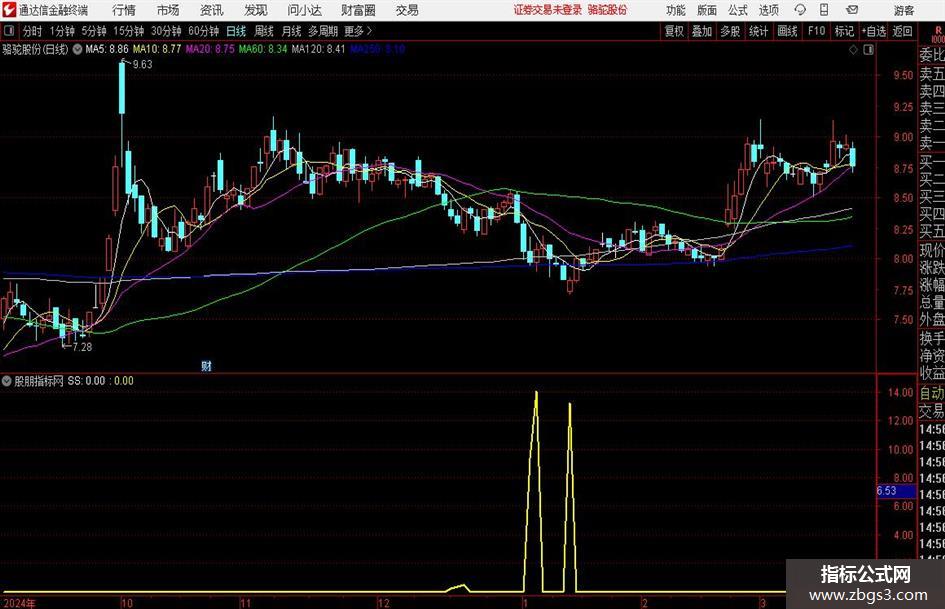The image size is (945, 609).
Task: Click the 多股 multi-stock button
Action: [730, 31]
